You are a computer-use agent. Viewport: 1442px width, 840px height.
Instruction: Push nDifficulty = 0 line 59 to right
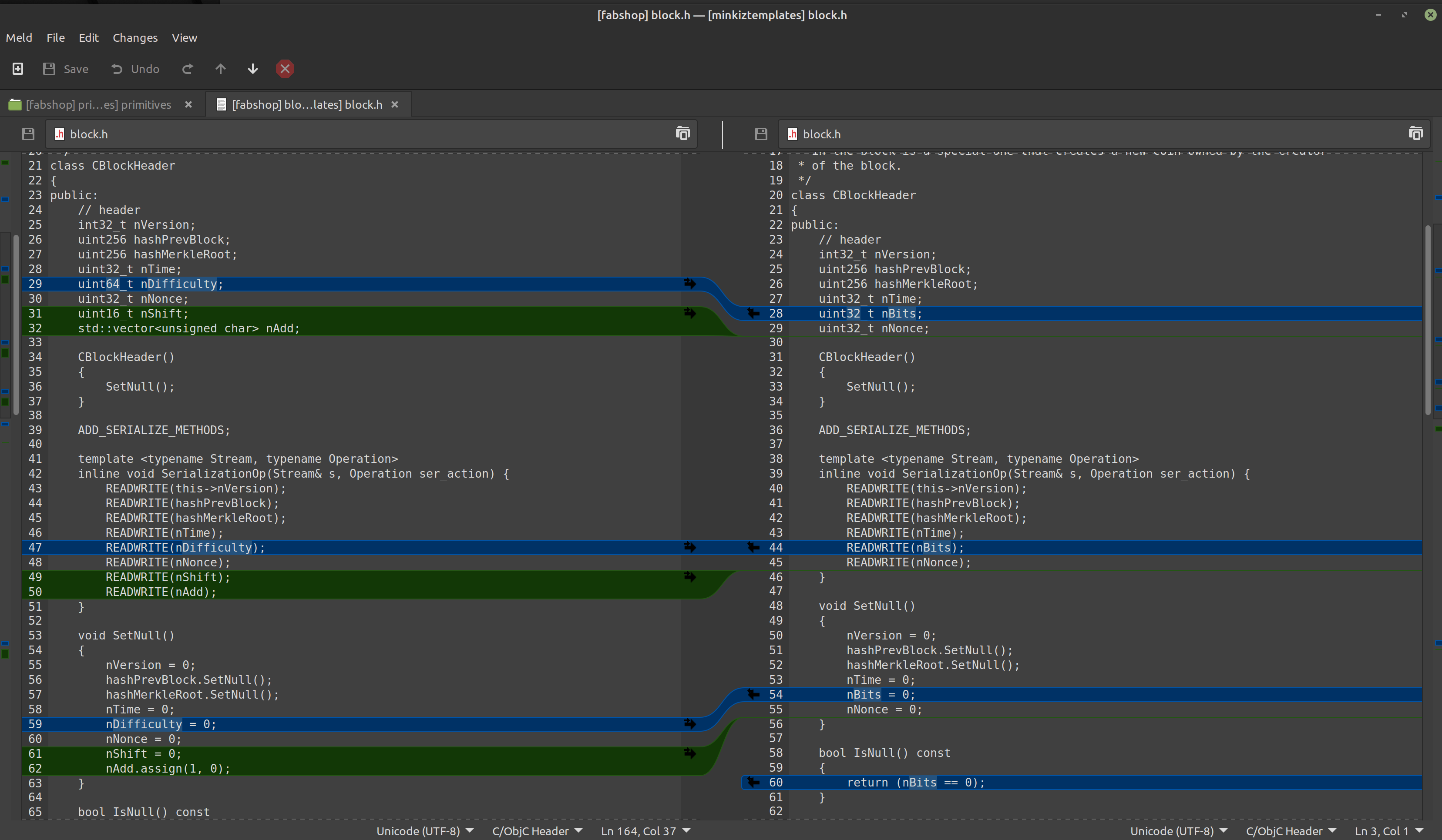coord(690,724)
